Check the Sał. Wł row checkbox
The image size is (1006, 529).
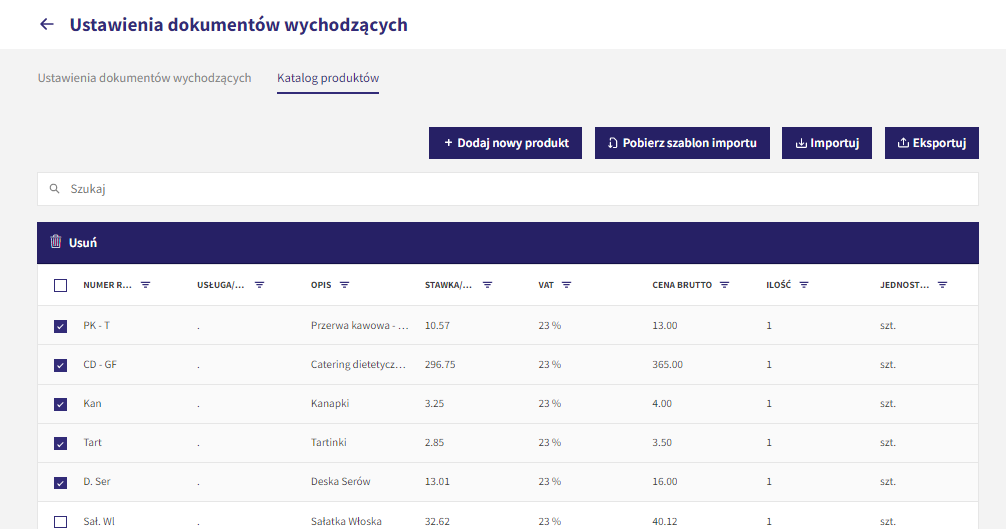pos(60,522)
